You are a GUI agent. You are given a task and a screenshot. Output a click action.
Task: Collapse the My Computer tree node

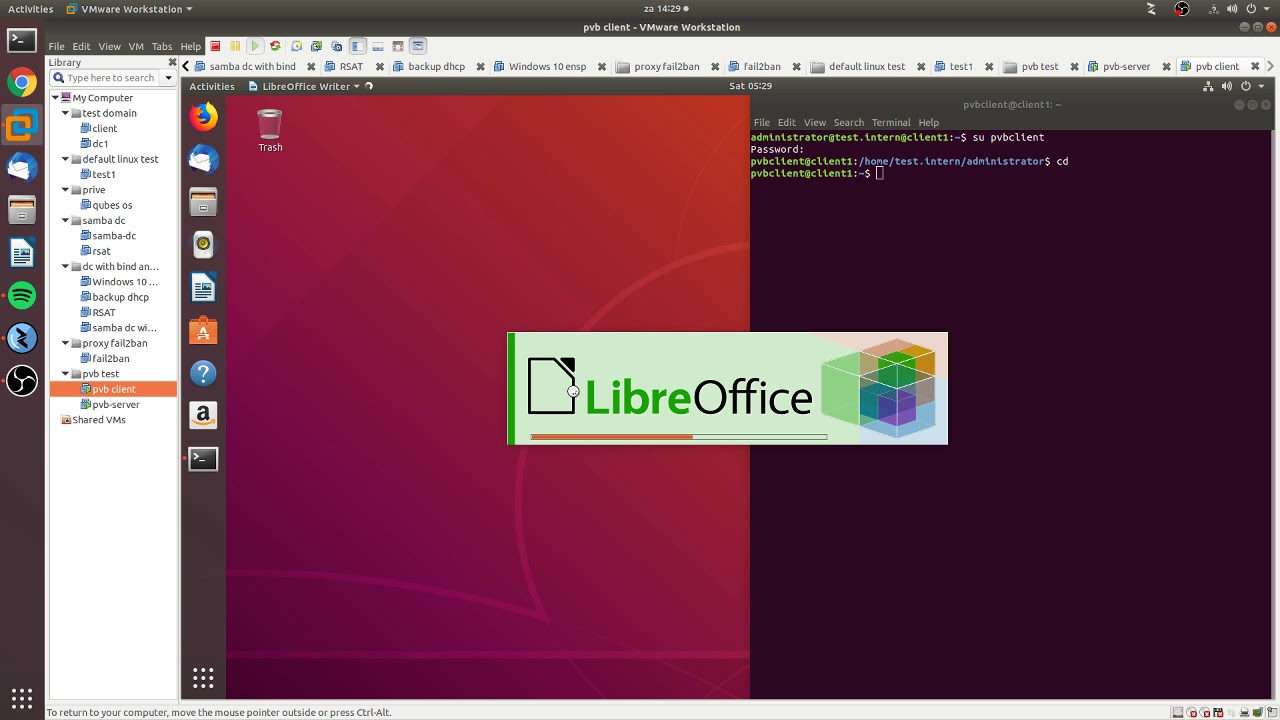point(55,98)
